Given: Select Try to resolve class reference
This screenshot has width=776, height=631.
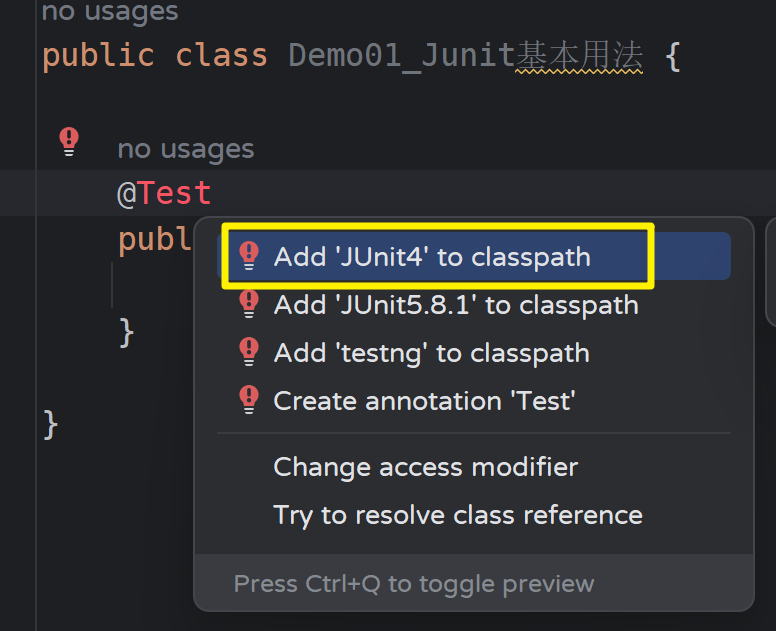Looking at the screenshot, I should 458,515.
